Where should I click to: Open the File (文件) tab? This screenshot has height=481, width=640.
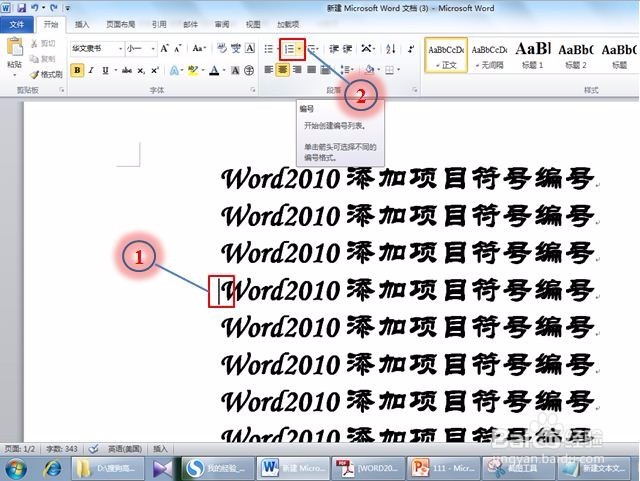pyautogui.click(x=17, y=24)
